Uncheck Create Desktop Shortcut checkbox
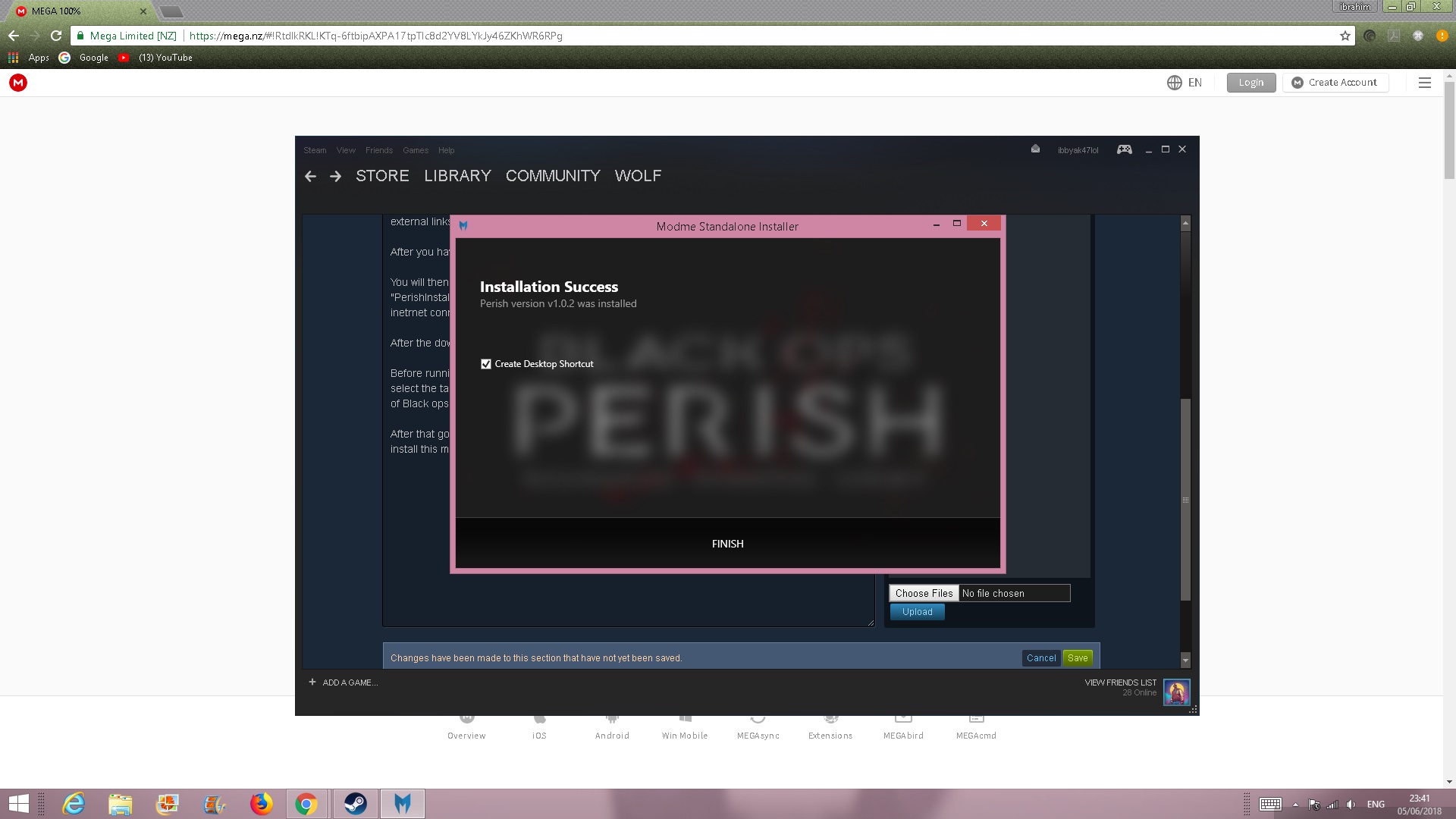Screen dimensions: 1456x819 pos(486,364)
